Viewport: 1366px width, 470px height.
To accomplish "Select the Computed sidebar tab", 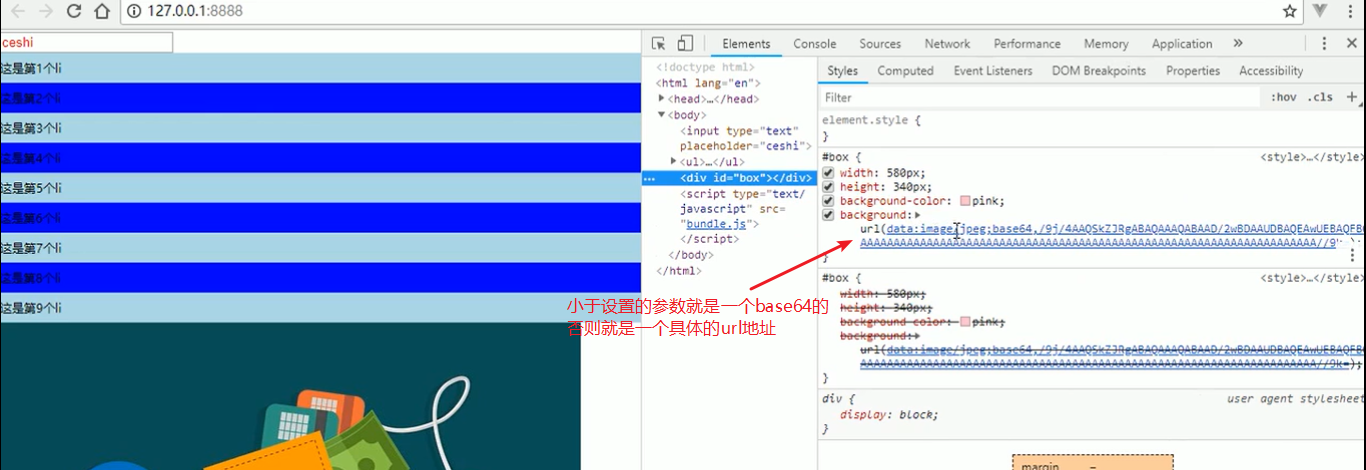I will 905,71.
